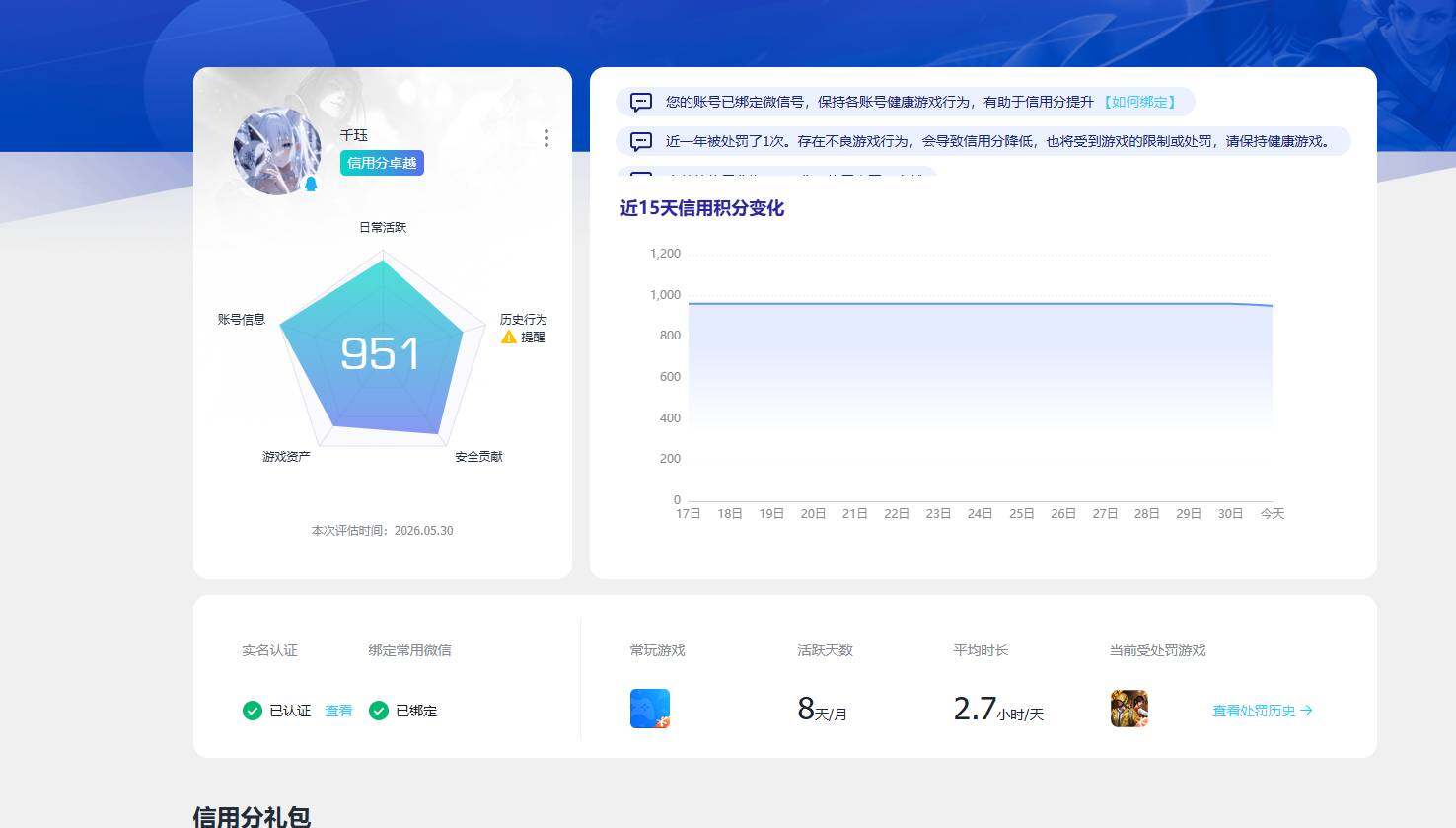Click 查看 link beside 已认证

[x=338, y=711]
